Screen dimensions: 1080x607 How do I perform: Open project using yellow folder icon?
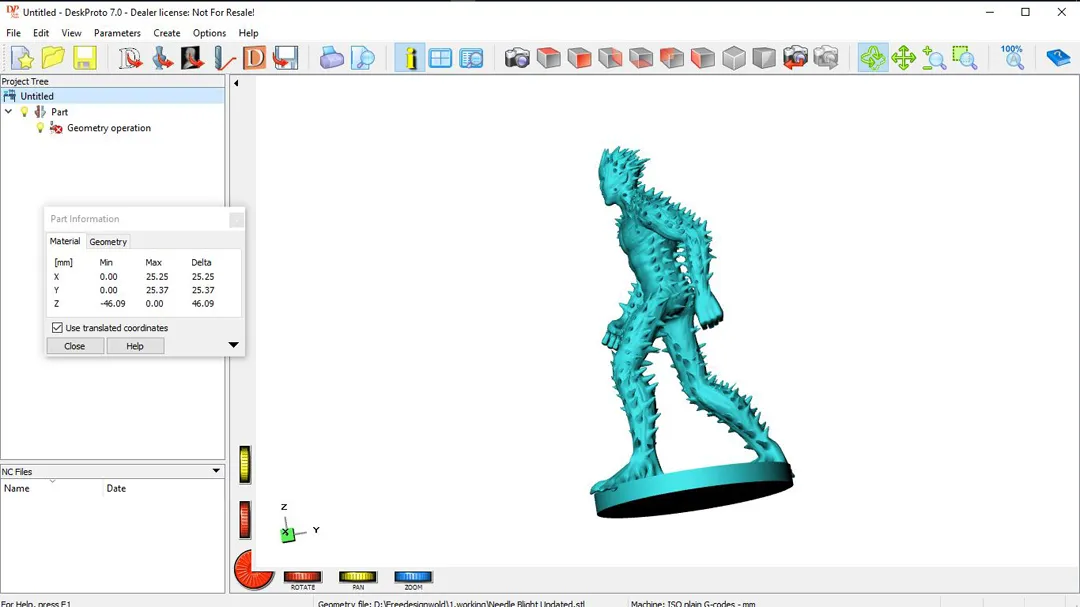[x=53, y=59]
